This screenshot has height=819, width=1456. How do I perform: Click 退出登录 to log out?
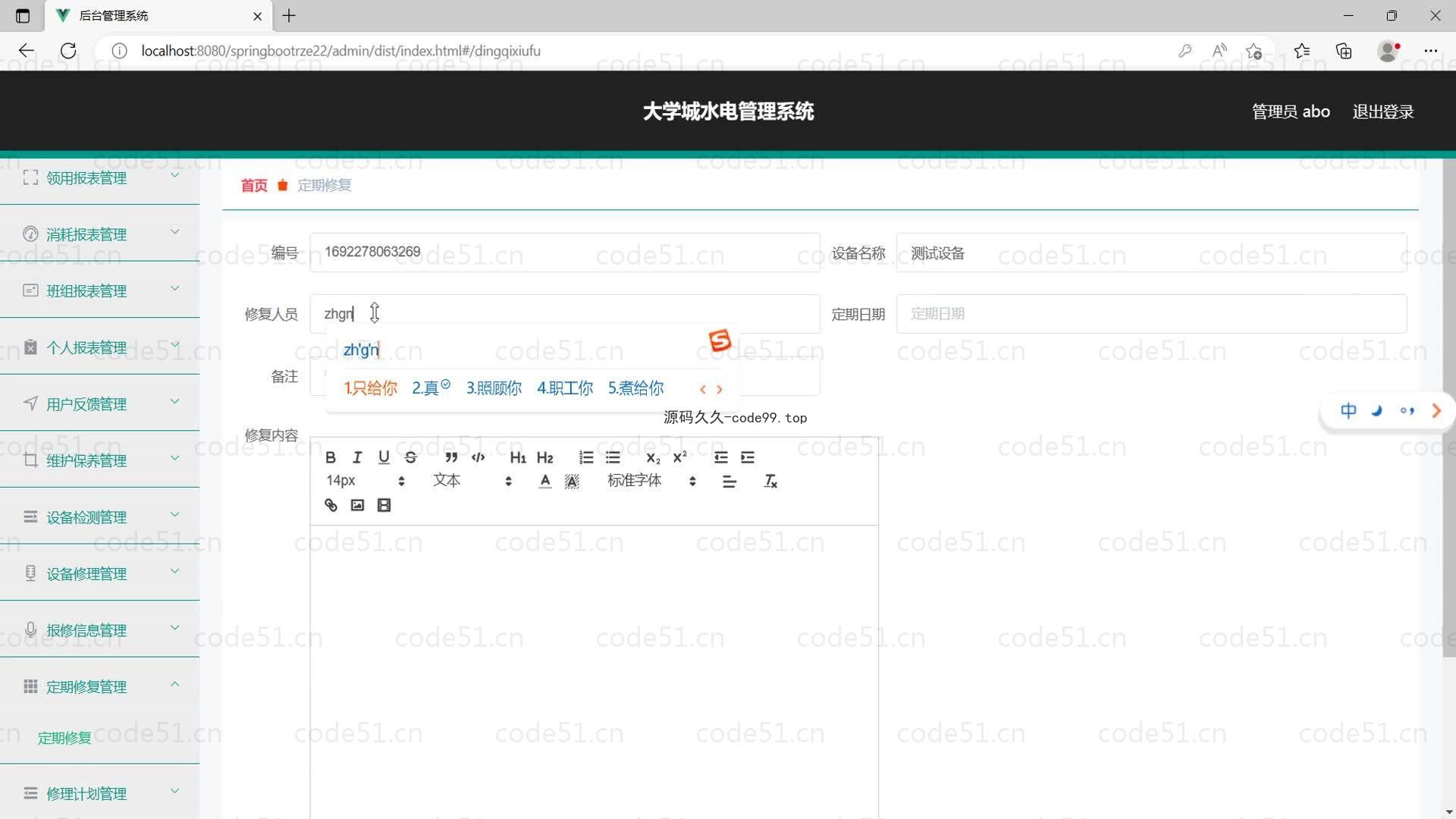tap(1382, 111)
